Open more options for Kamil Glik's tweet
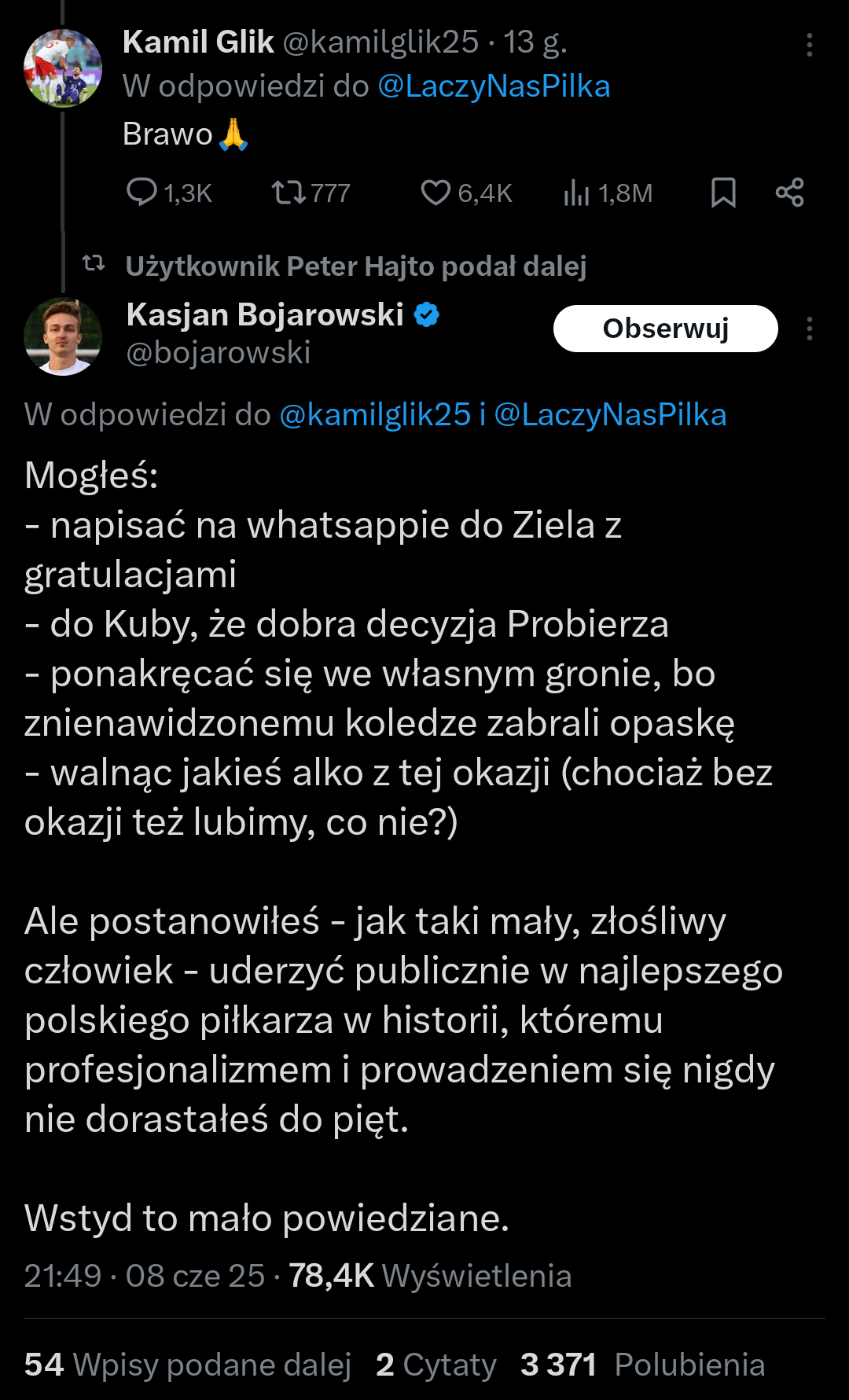This screenshot has width=849, height=1400. [809, 45]
